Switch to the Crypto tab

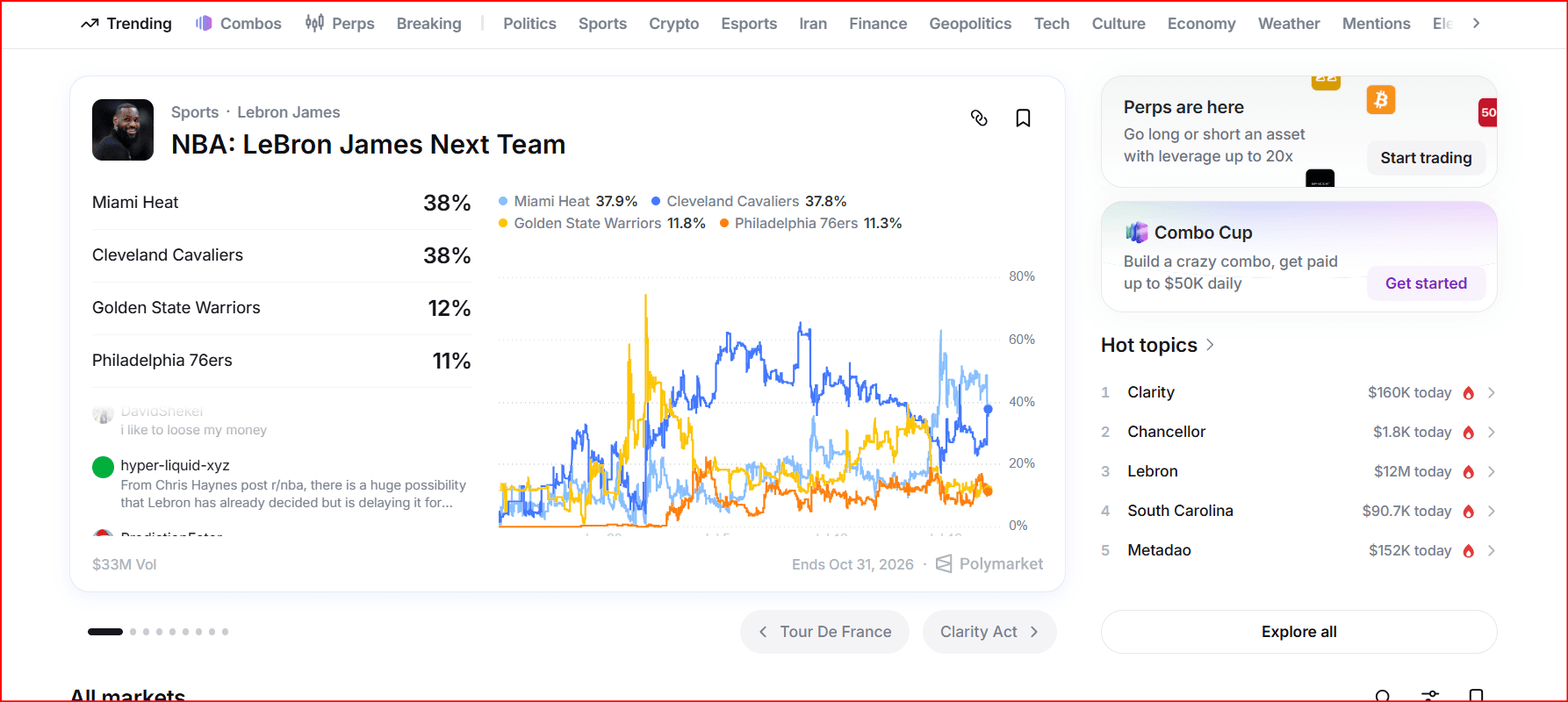pos(674,24)
